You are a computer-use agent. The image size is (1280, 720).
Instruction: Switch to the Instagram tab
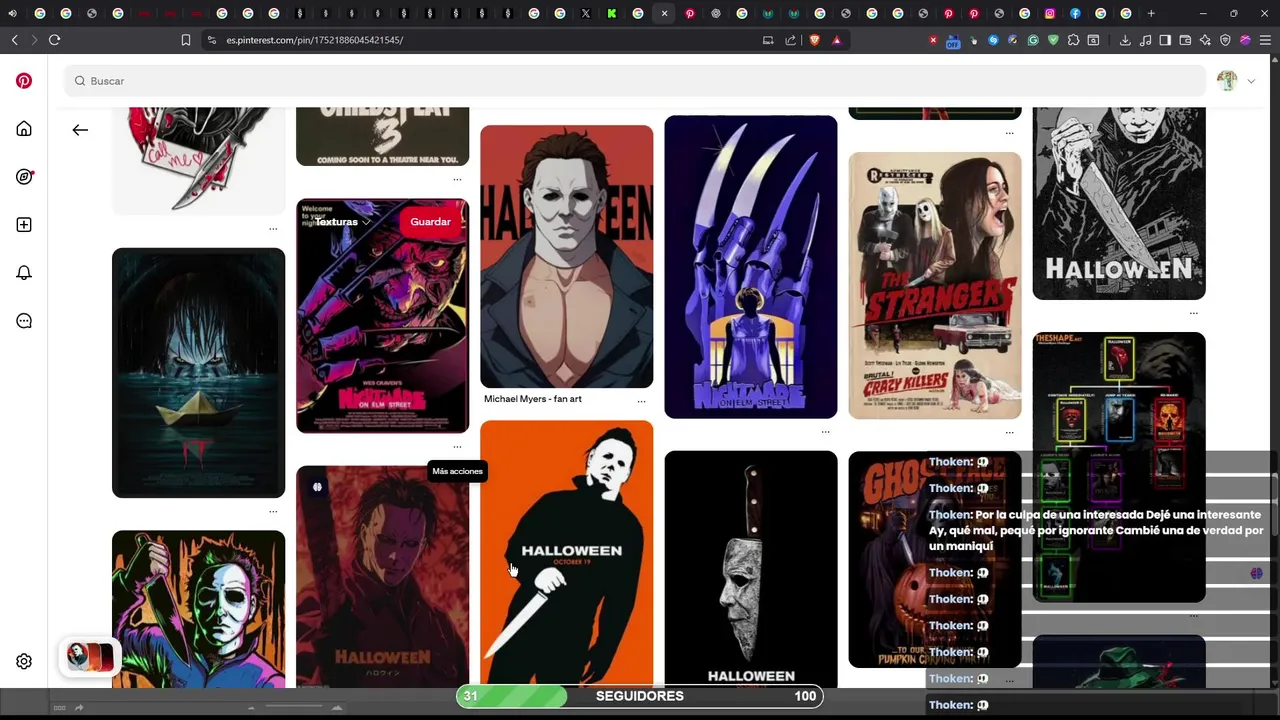pos(1049,13)
